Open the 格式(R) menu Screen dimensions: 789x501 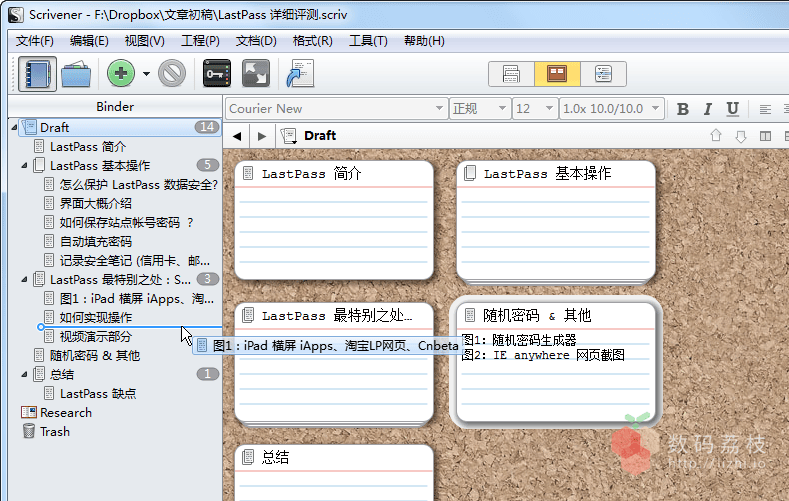(312, 41)
